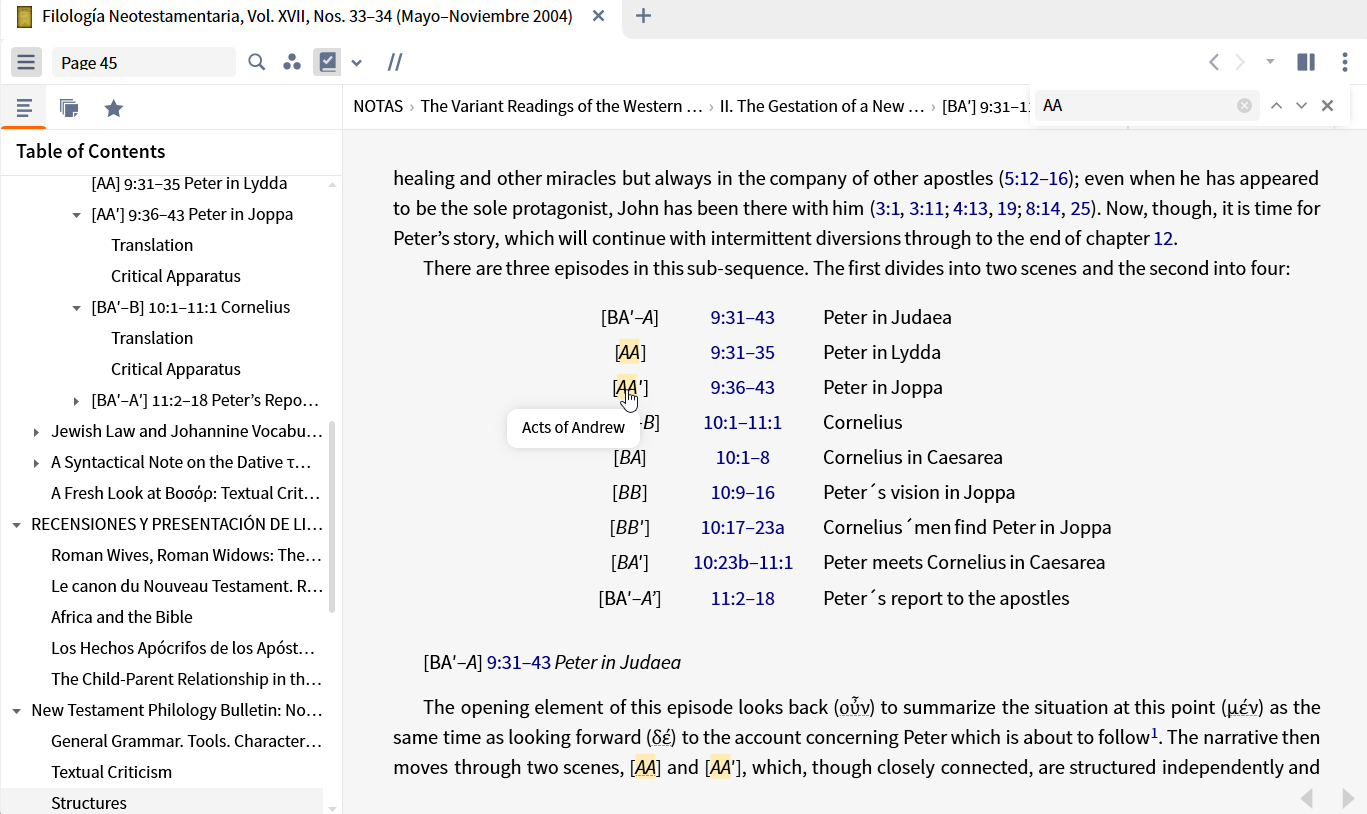Click the Page 45 reference box
The height and width of the screenshot is (814, 1367).
[x=144, y=62]
